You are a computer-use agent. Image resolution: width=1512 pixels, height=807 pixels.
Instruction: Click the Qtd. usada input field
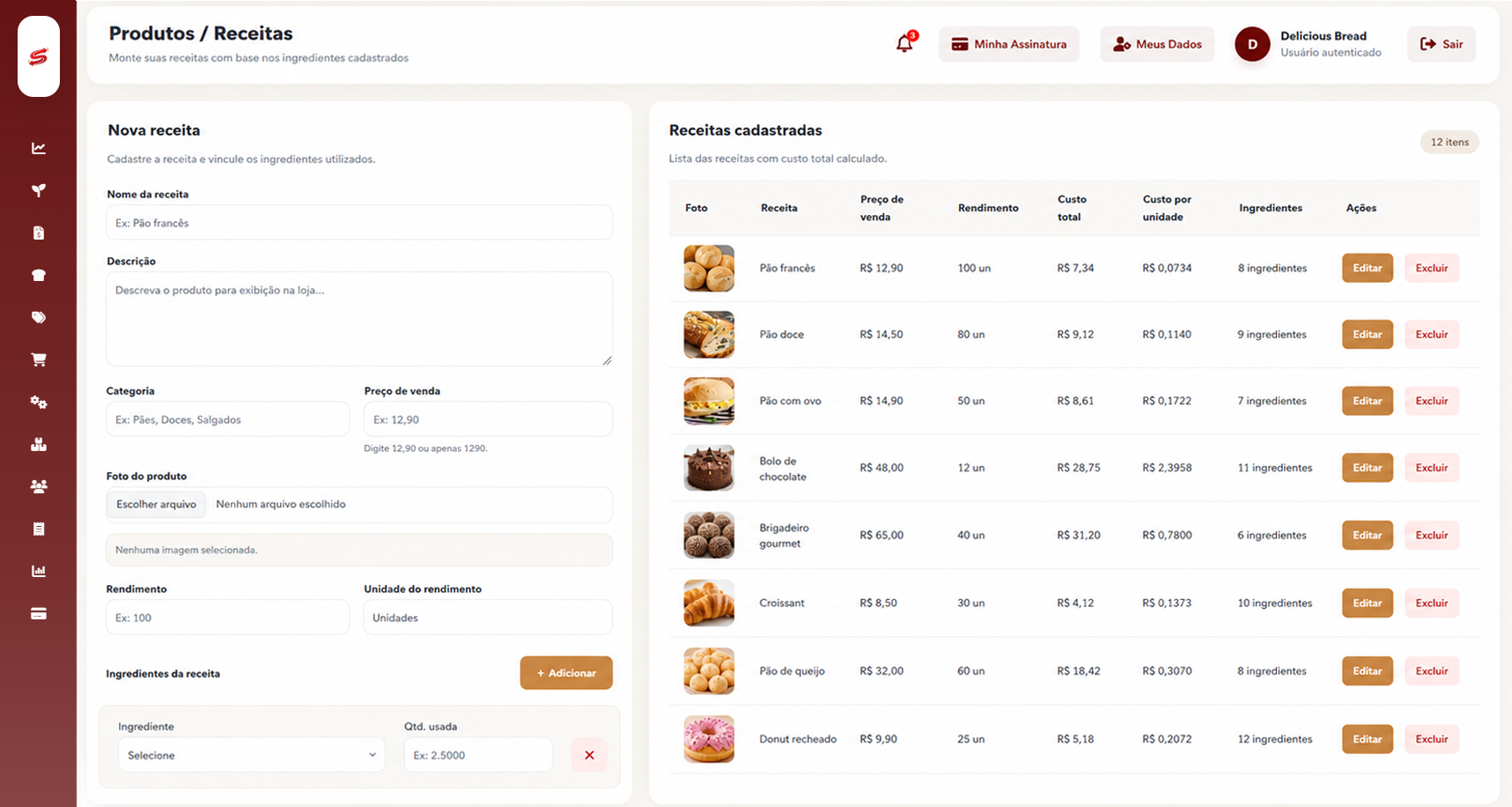coord(478,755)
